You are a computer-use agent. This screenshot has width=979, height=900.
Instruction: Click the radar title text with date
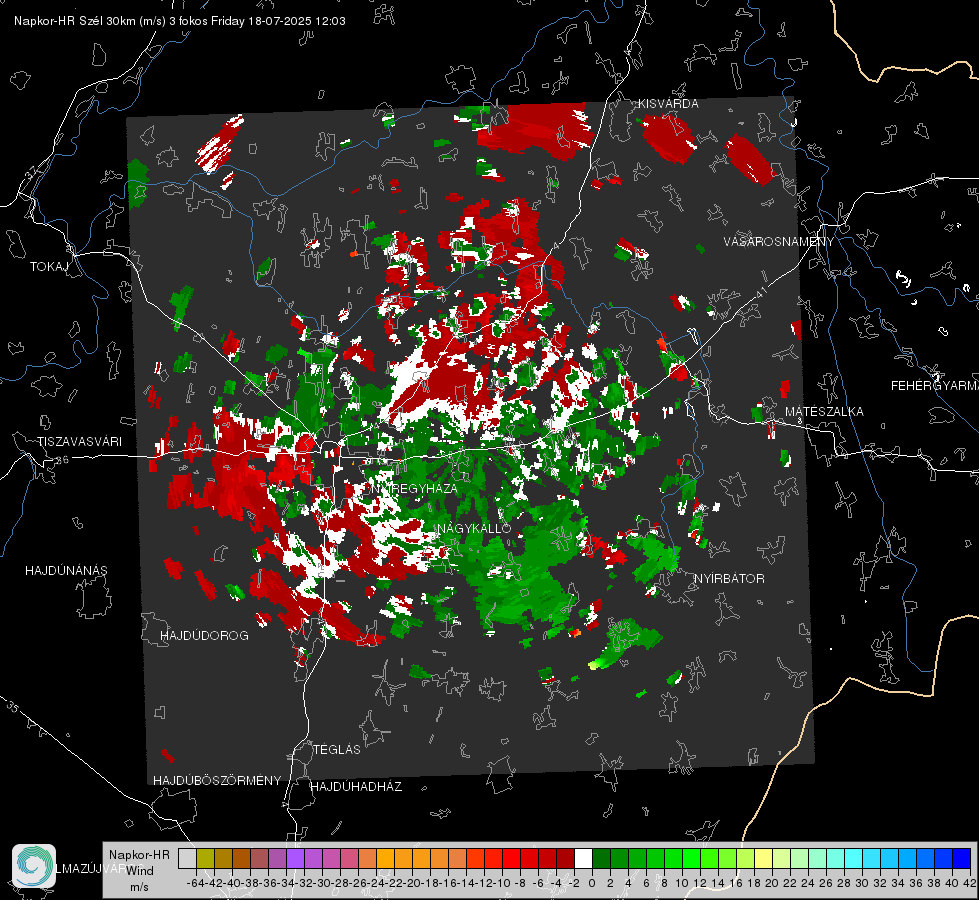pos(180,21)
